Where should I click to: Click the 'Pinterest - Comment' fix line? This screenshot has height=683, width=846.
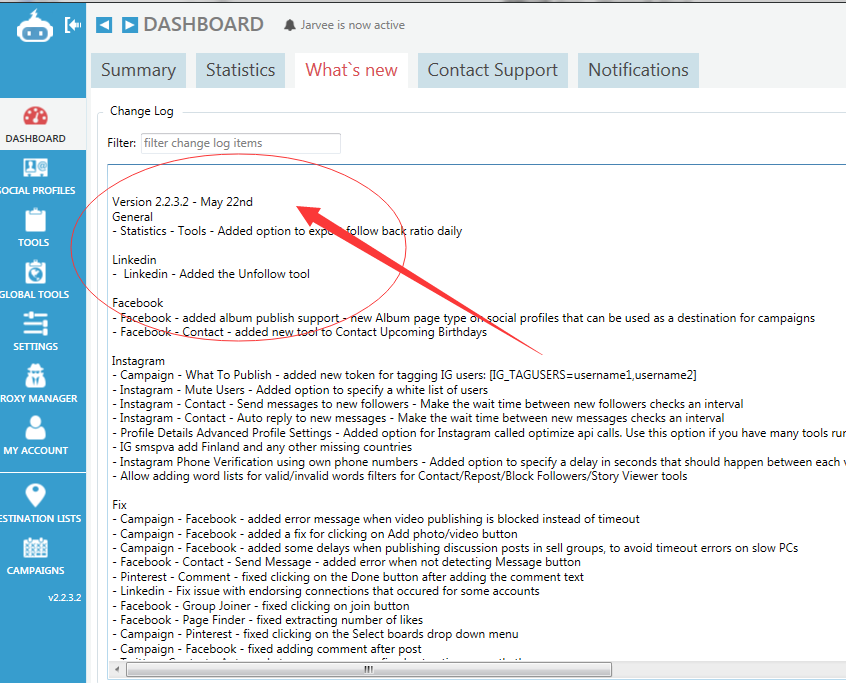pyautogui.click(x=348, y=577)
